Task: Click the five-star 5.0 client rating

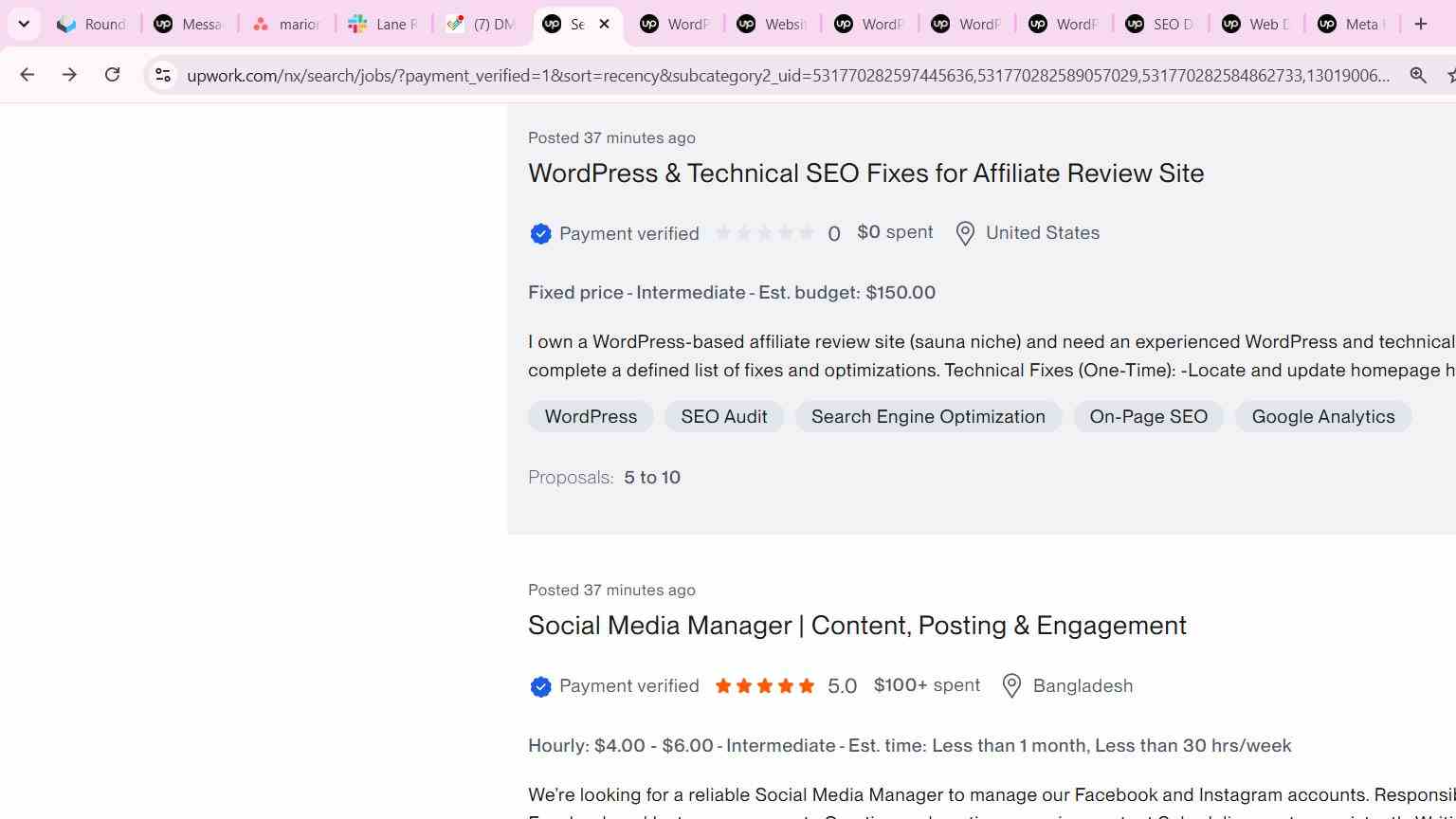Action: click(x=765, y=685)
